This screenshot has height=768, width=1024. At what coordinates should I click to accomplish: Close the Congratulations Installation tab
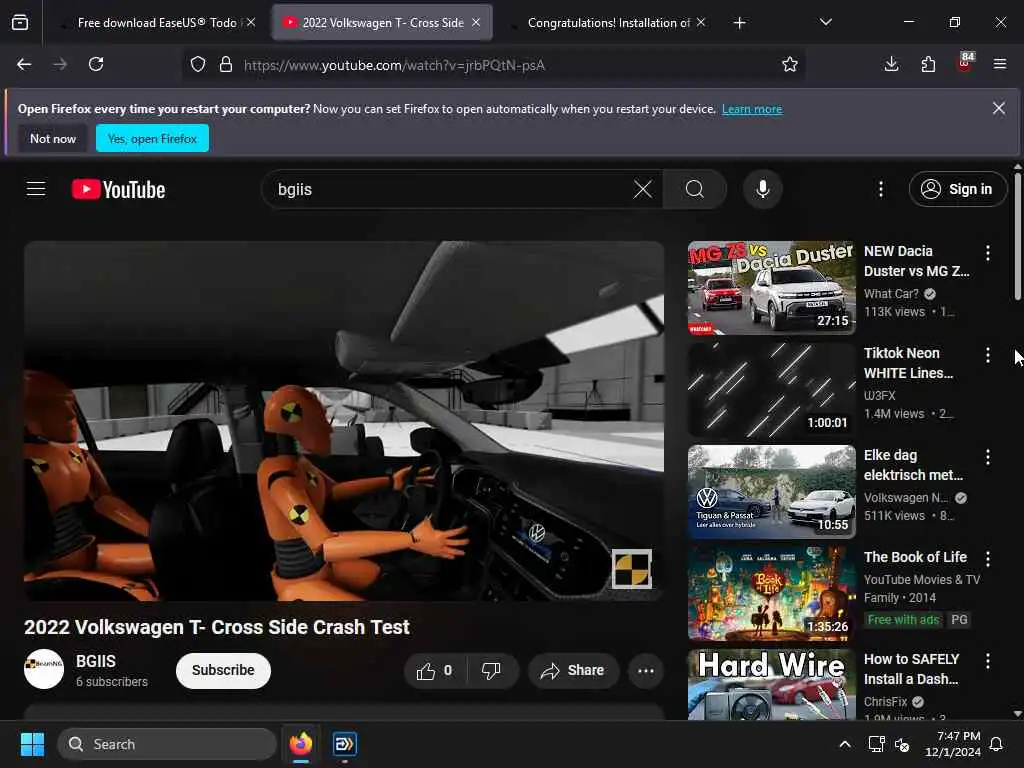701,22
